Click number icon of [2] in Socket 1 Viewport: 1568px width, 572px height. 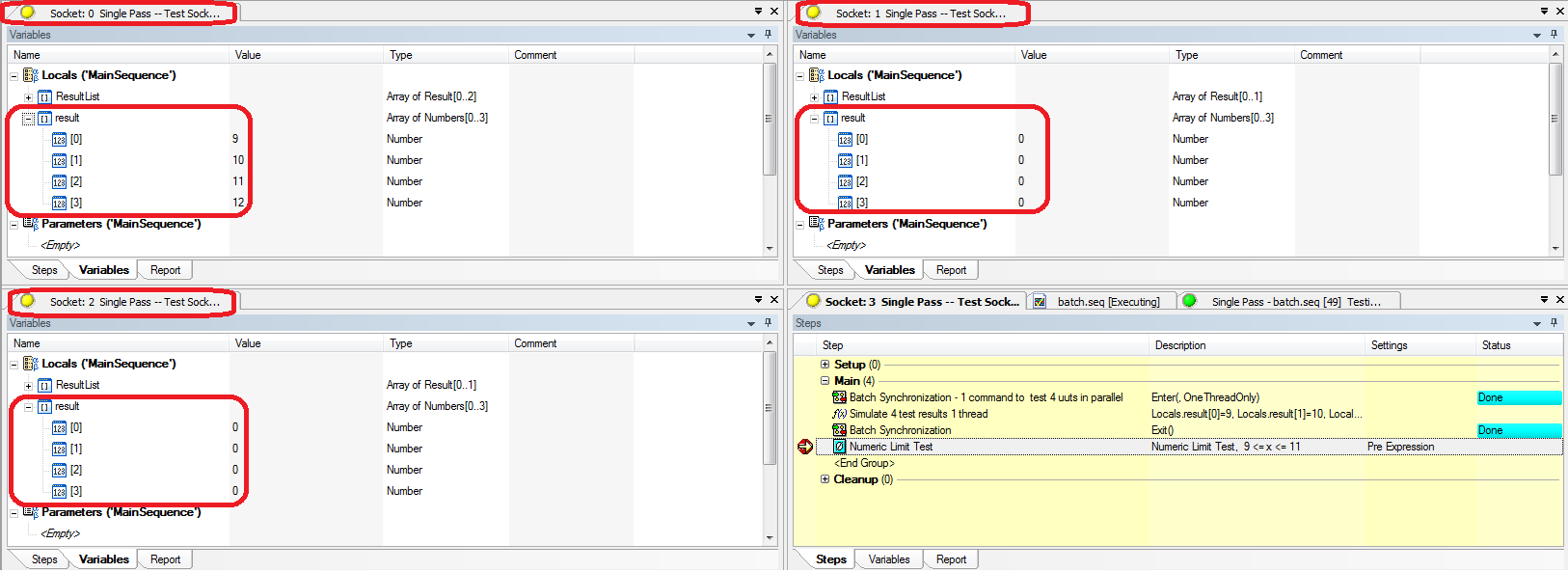pos(845,182)
